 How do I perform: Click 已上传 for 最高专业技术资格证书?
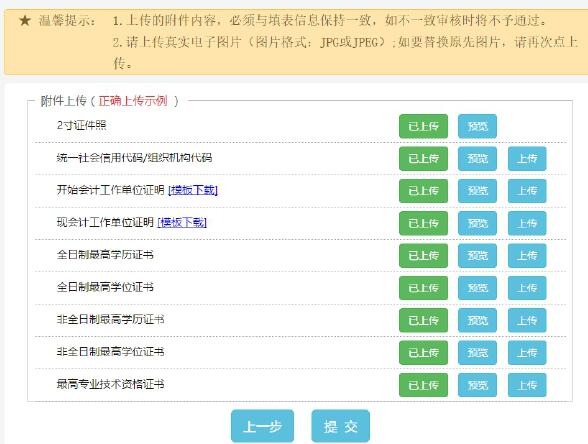point(423,385)
